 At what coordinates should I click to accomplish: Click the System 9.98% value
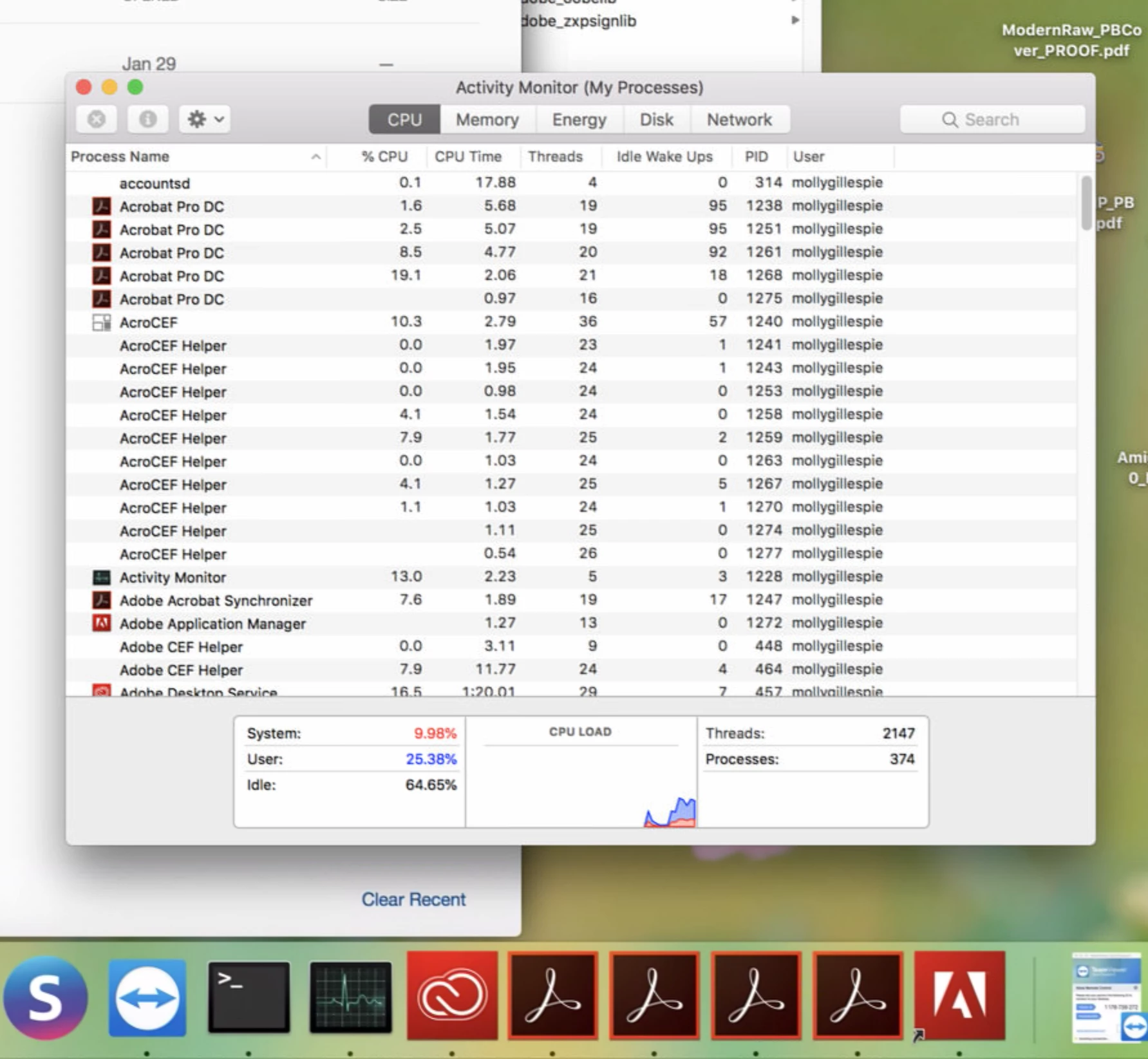(x=435, y=733)
